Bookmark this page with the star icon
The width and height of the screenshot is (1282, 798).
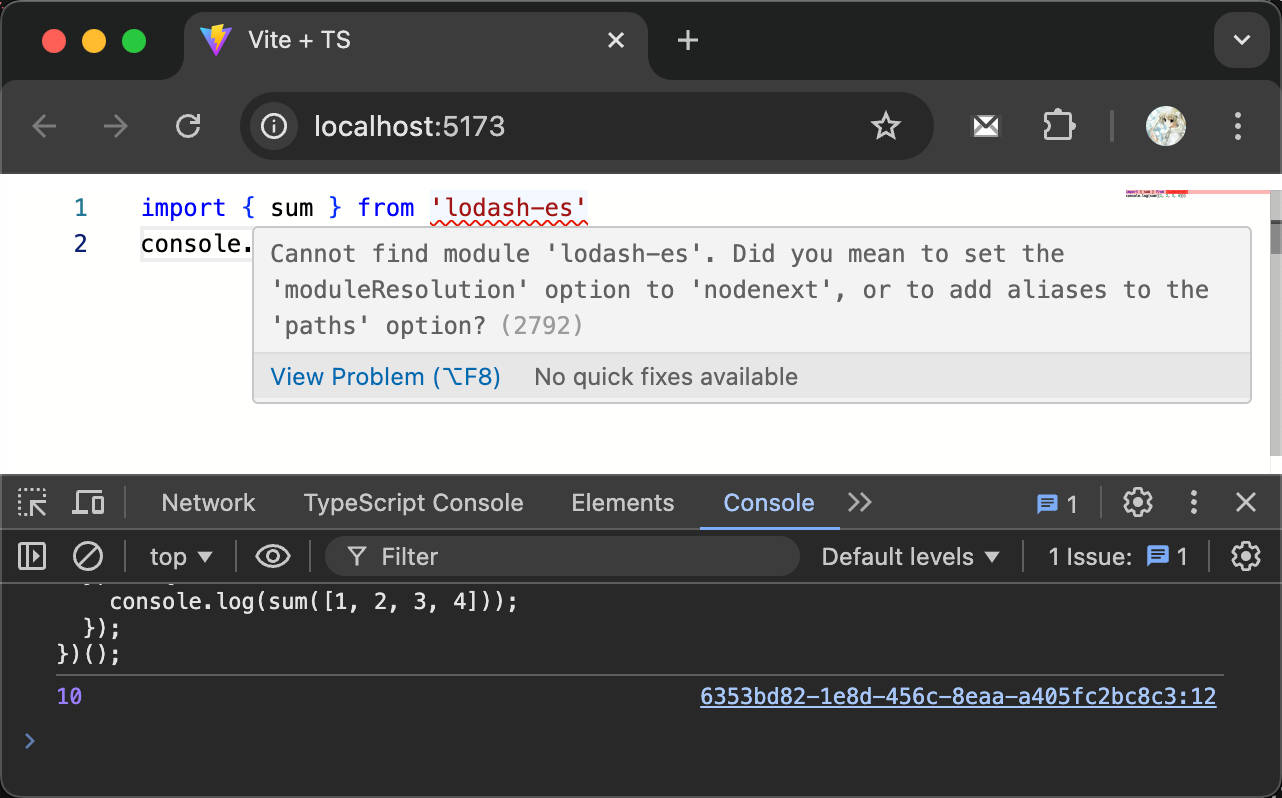(886, 126)
